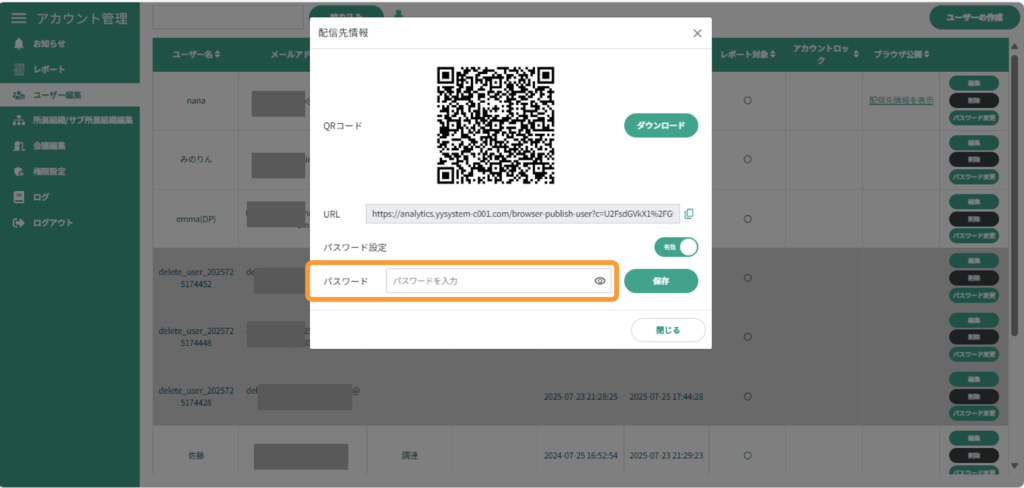Click the レポート sidebar icon
The image size is (1024, 488).
pos(18,69)
